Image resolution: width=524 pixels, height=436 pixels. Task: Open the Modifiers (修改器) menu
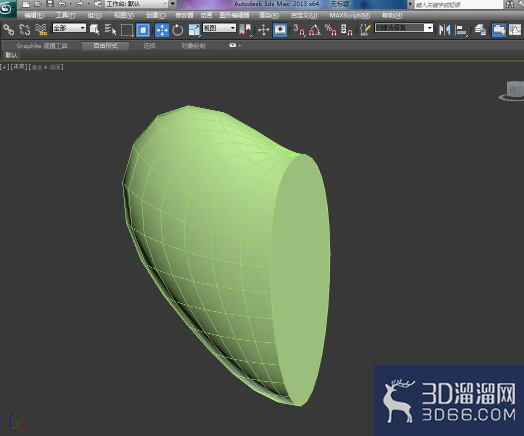pos(184,15)
